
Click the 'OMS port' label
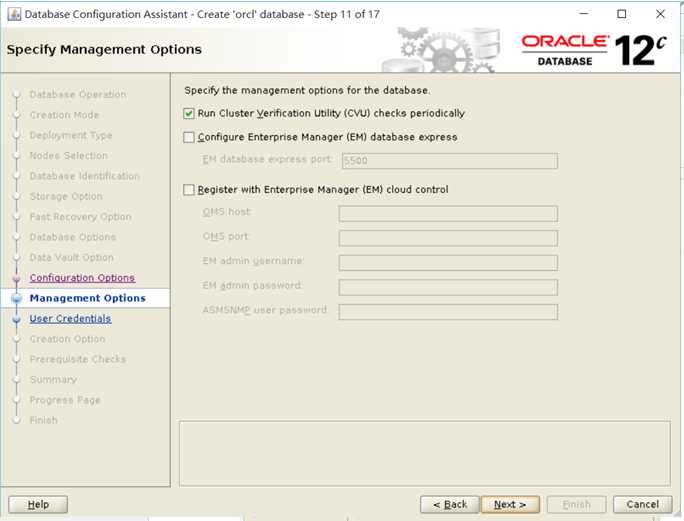[x=226, y=236]
